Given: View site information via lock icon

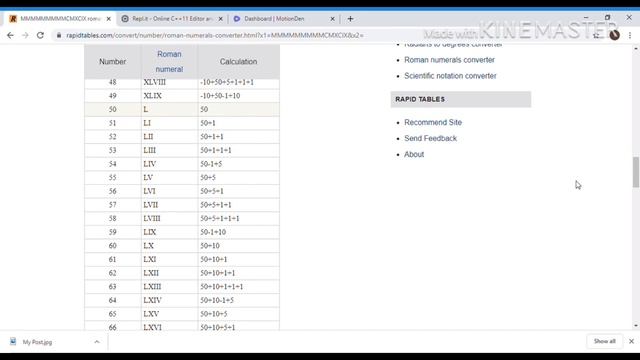Looking at the screenshot, I should (x=59, y=36).
